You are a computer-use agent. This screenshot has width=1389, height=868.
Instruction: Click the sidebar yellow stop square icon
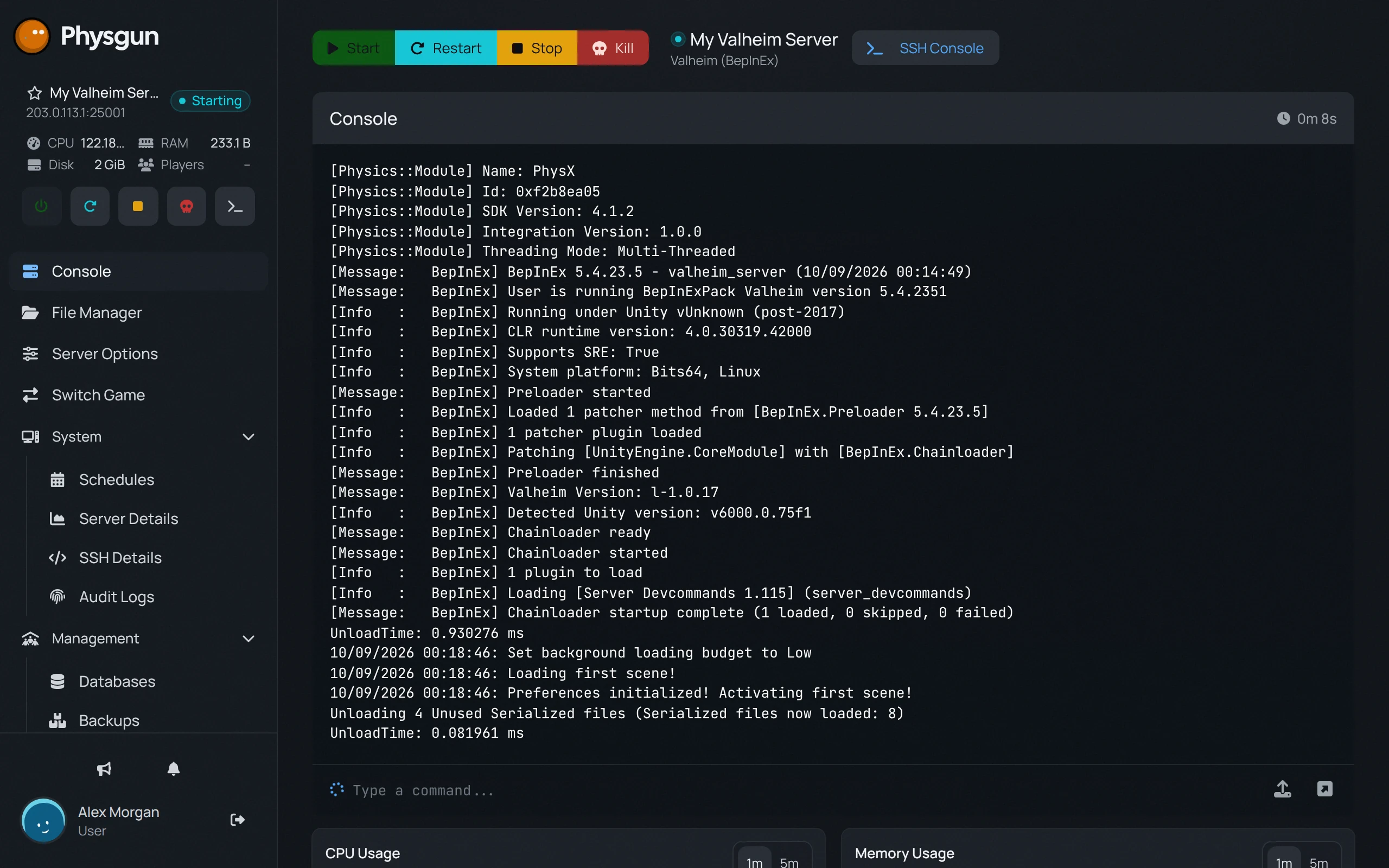[x=138, y=206]
